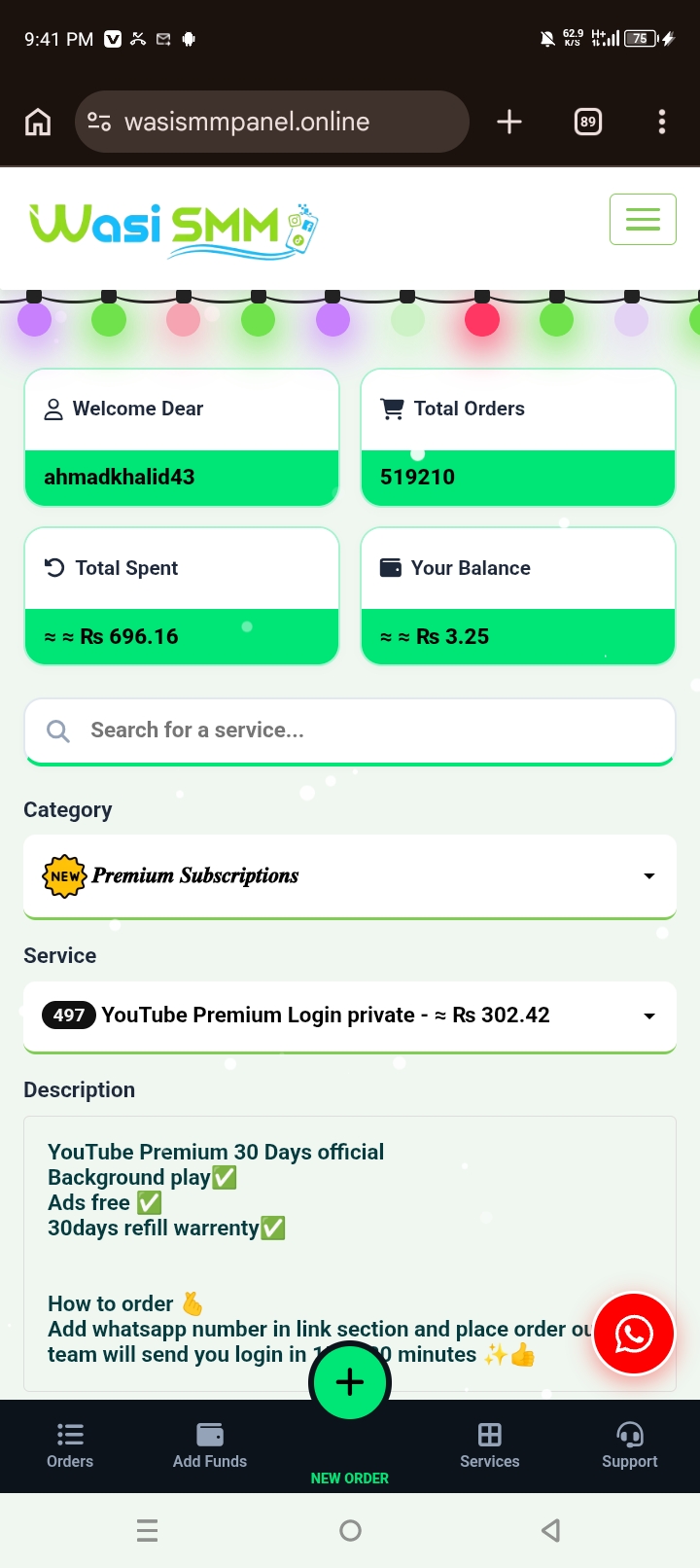The height and width of the screenshot is (1568, 700).
Task: Switch to the Services tab
Action: pos(490,1446)
